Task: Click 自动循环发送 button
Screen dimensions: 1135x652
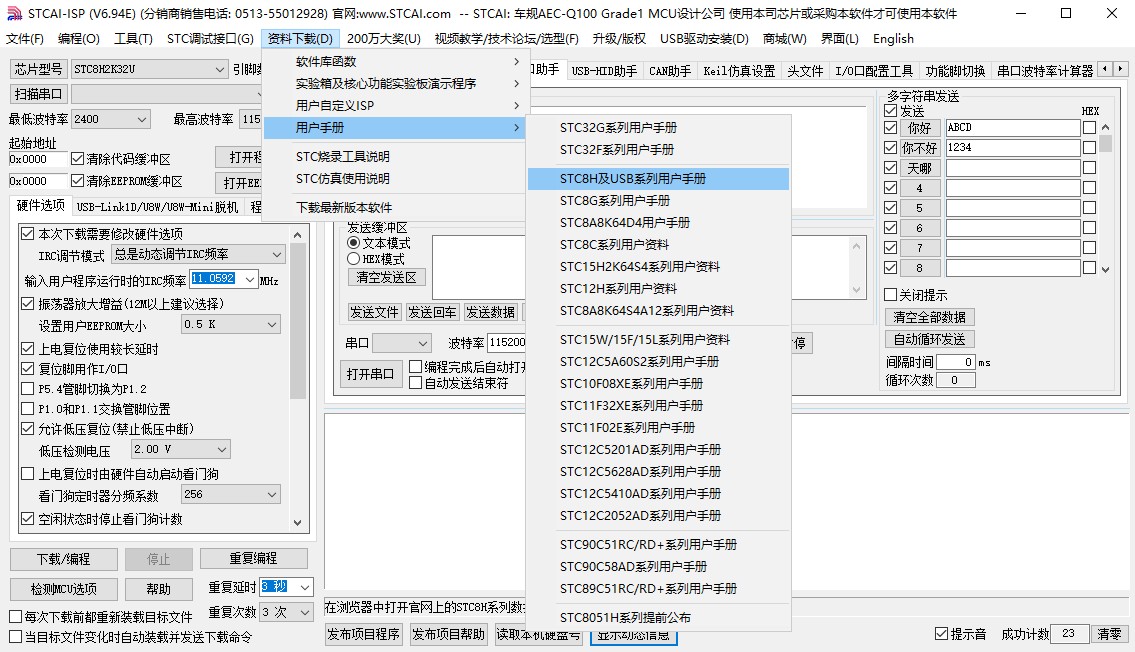Action: tap(929, 339)
